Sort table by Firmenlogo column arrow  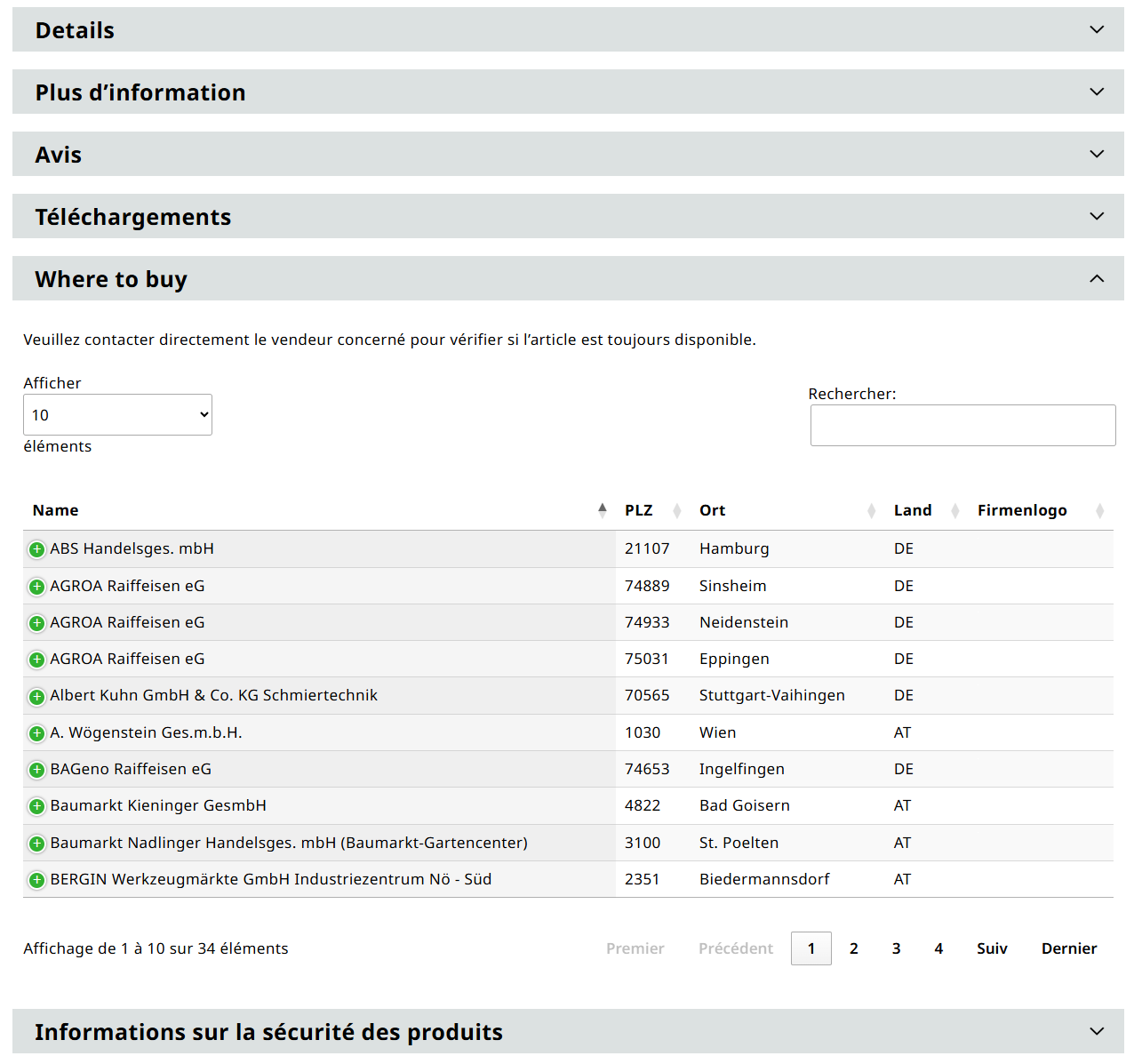coord(1100,510)
